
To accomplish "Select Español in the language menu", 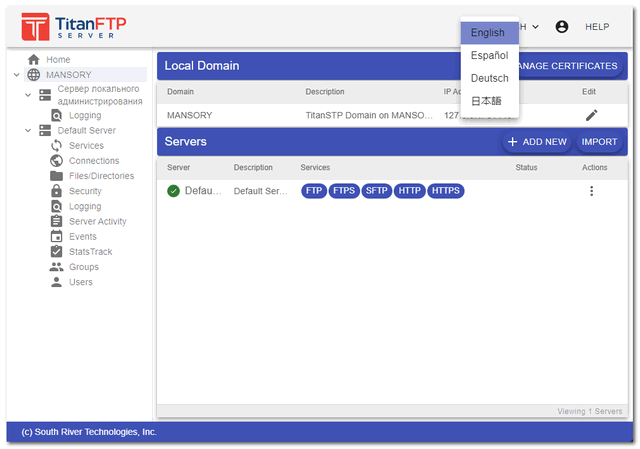I will pyautogui.click(x=490, y=55).
